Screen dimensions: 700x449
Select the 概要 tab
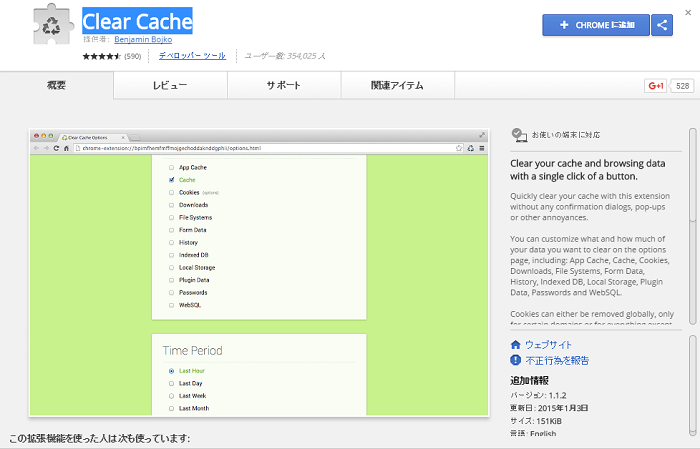tap(57, 85)
